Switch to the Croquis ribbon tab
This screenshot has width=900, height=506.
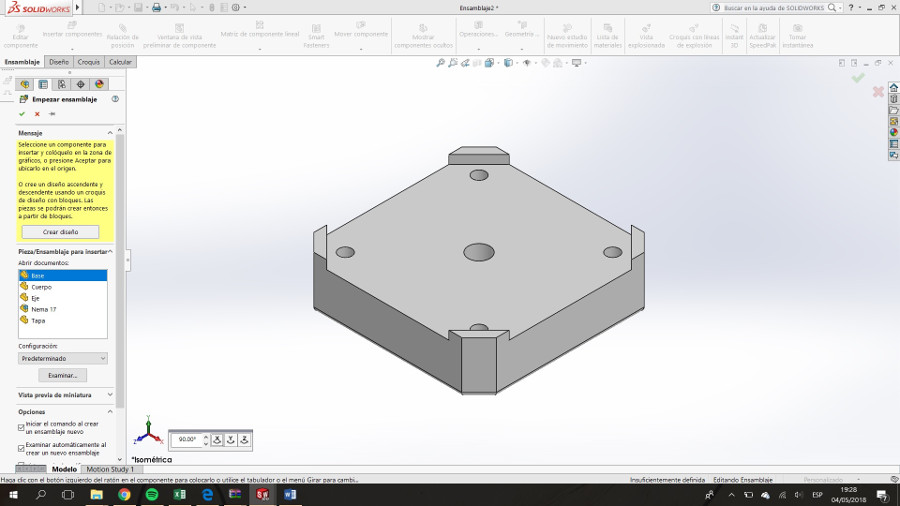coord(88,62)
